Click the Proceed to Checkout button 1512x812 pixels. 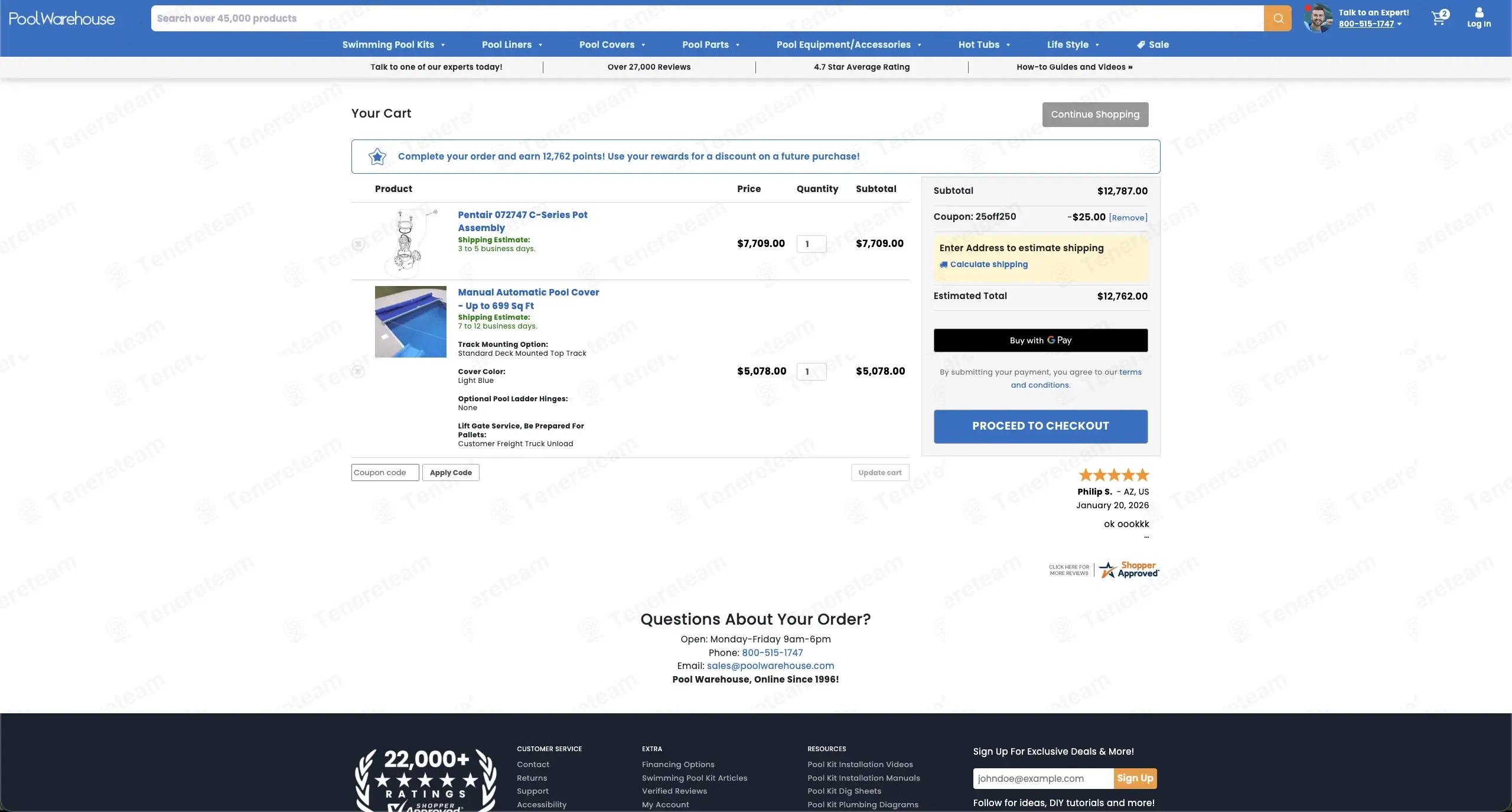pyautogui.click(x=1041, y=426)
